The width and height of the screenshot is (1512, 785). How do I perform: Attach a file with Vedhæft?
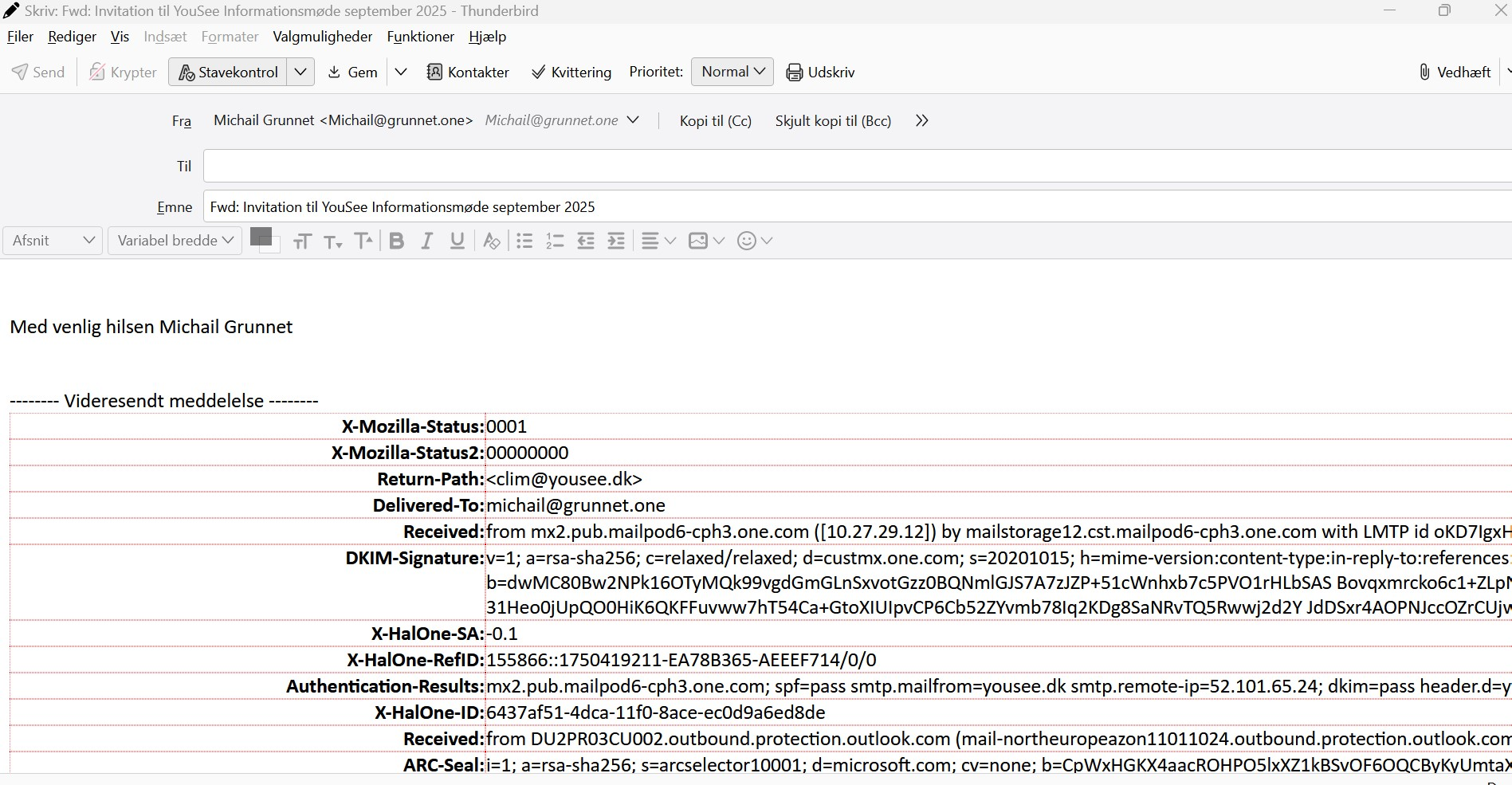pos(1455,72)
